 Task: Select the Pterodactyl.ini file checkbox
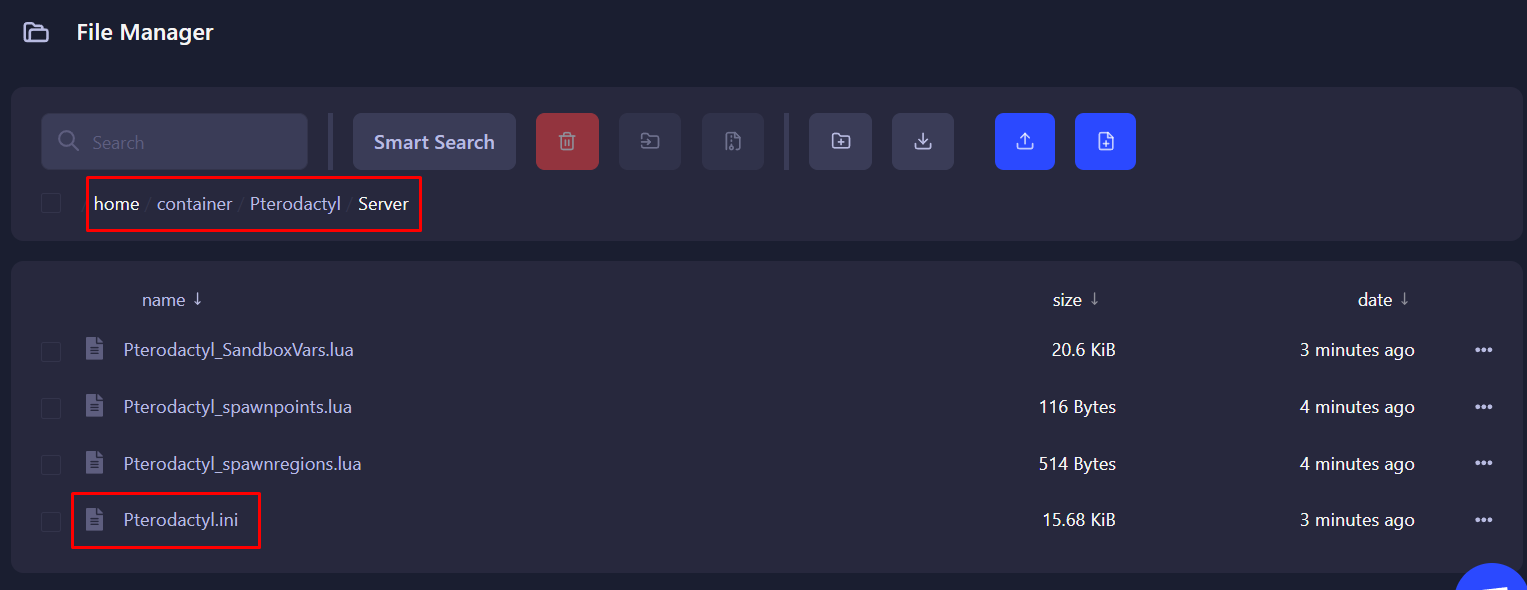coord(51,521)
